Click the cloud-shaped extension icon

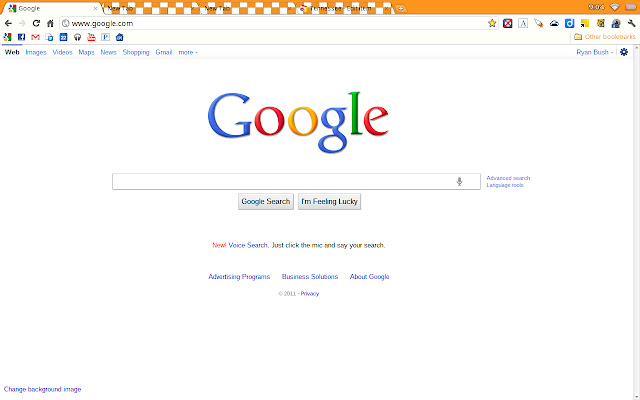[554, 23]
